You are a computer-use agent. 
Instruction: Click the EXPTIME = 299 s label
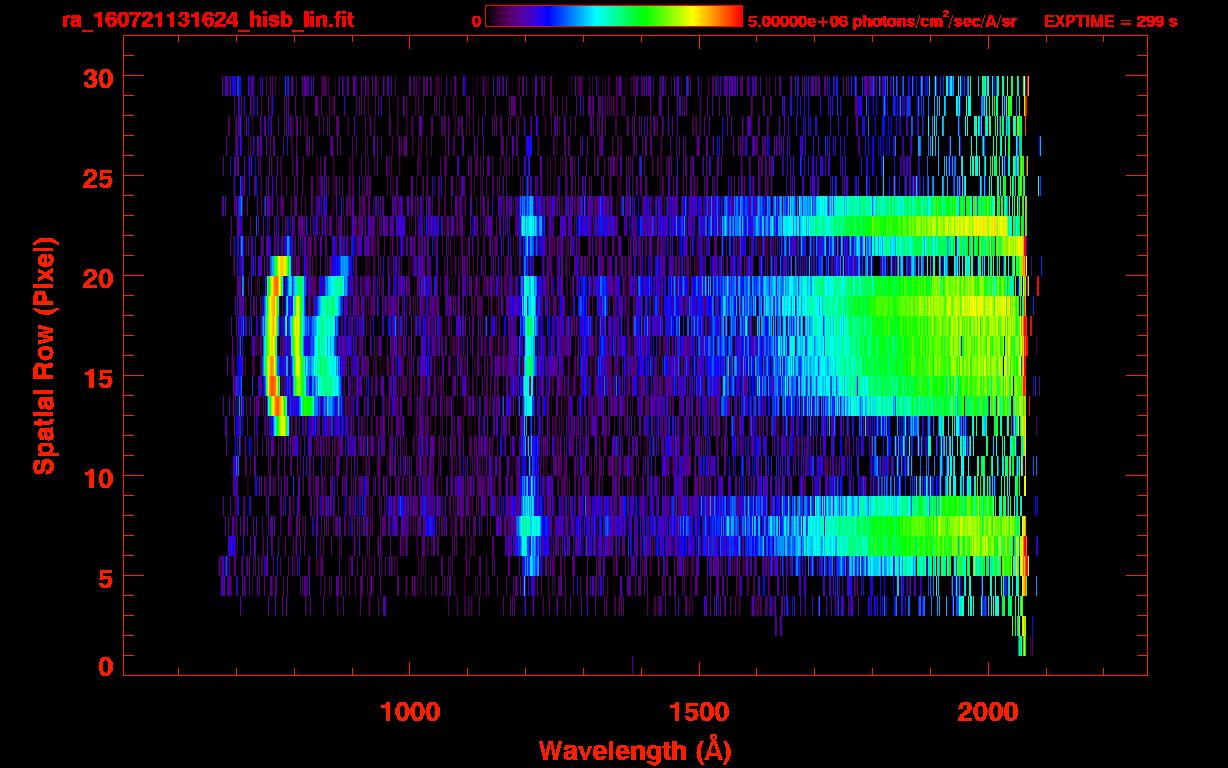(1110, 21)
